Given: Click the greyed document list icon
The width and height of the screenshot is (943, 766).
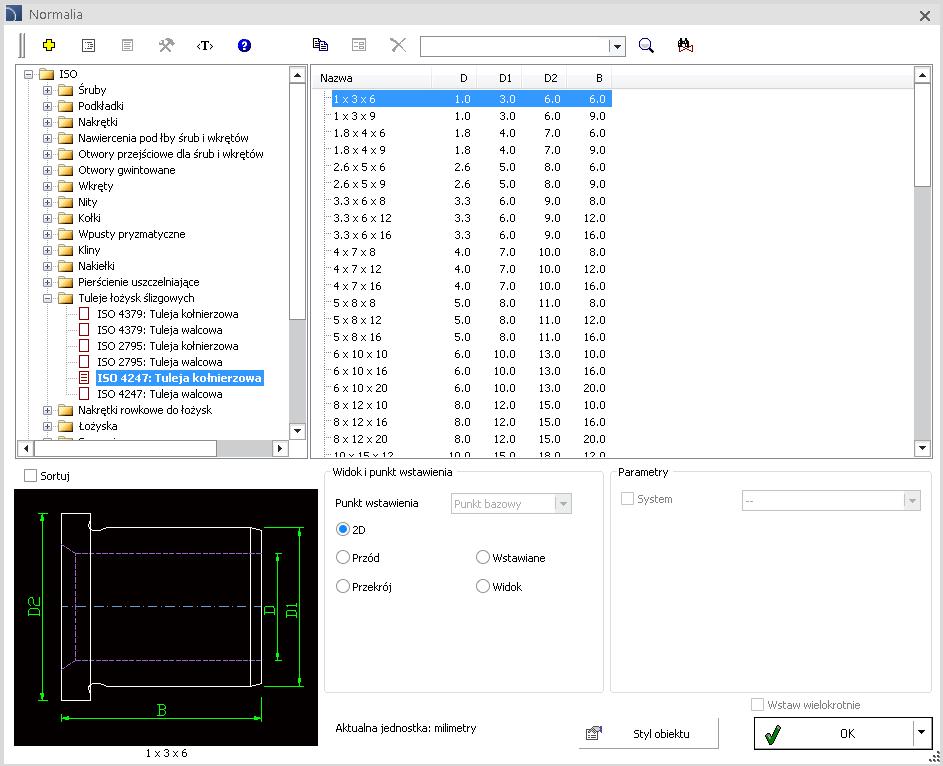Looking at the screenshot, I should pos(127,45).
